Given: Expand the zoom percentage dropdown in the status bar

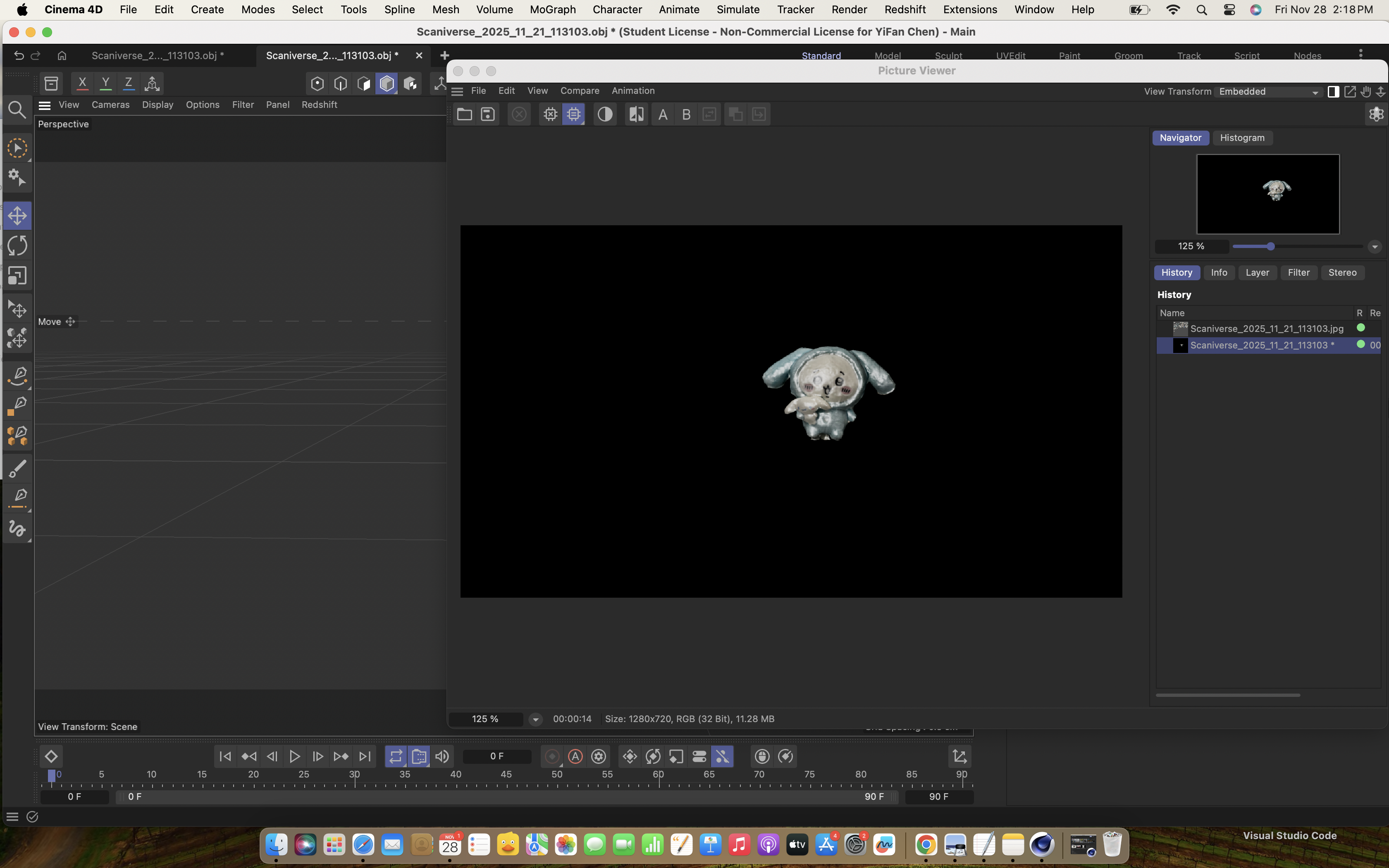Looking at the screenshot, I should [x=535, y=719].
